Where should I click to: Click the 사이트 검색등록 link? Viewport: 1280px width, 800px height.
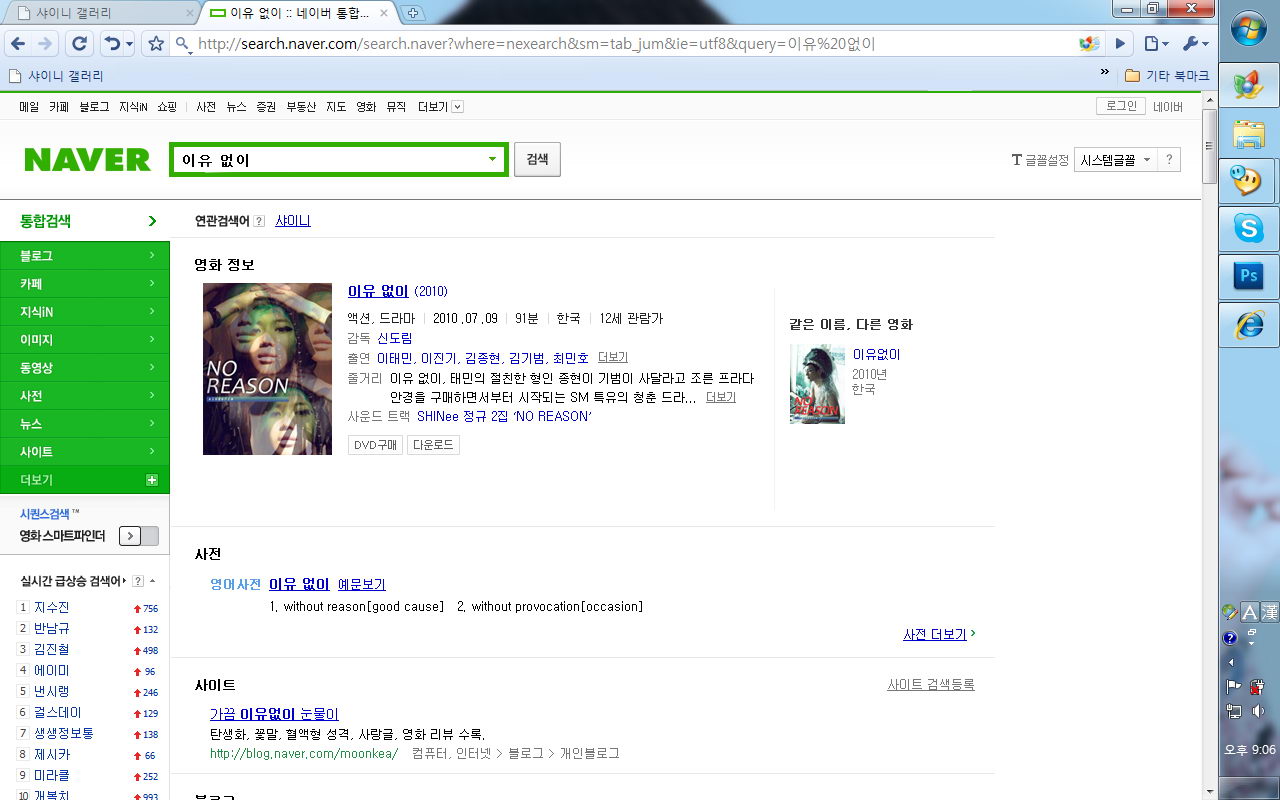[931, 685]
